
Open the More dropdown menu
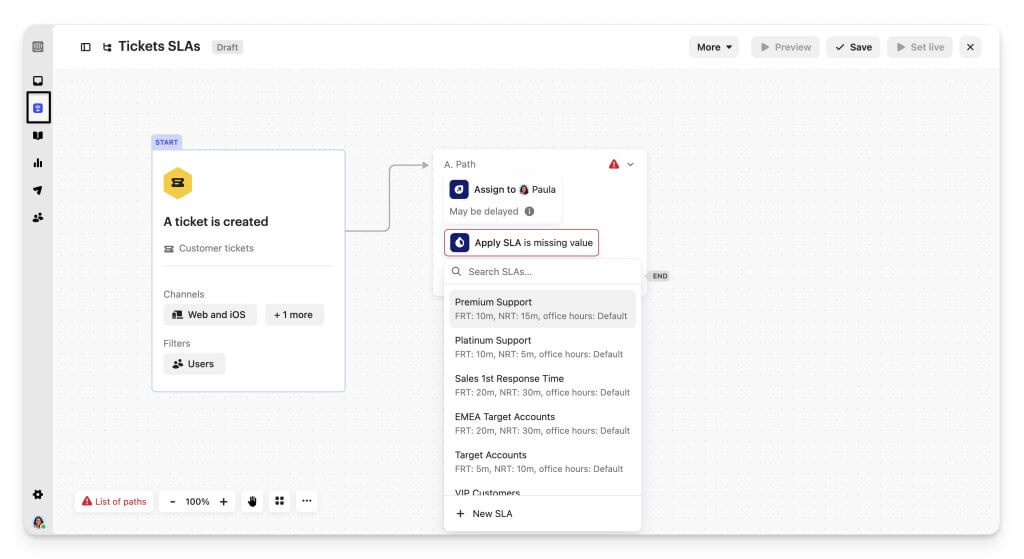[714, 47]
